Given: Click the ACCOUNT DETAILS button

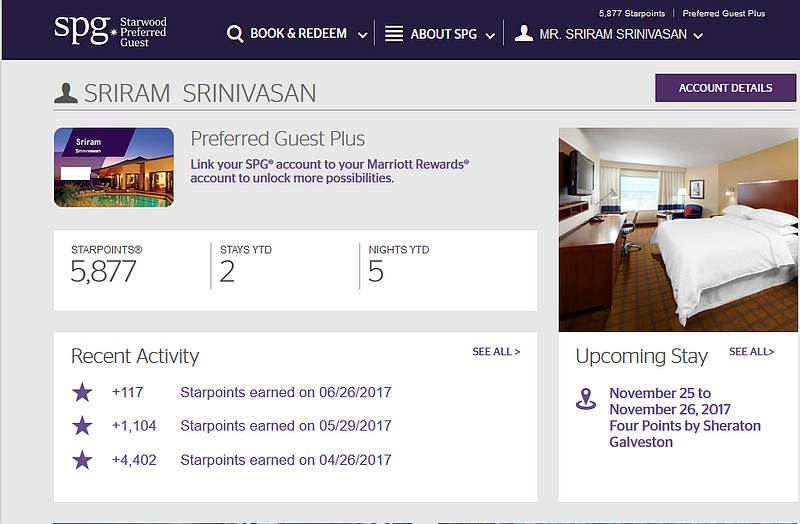Looking at the screenshot, I should 725,88.
